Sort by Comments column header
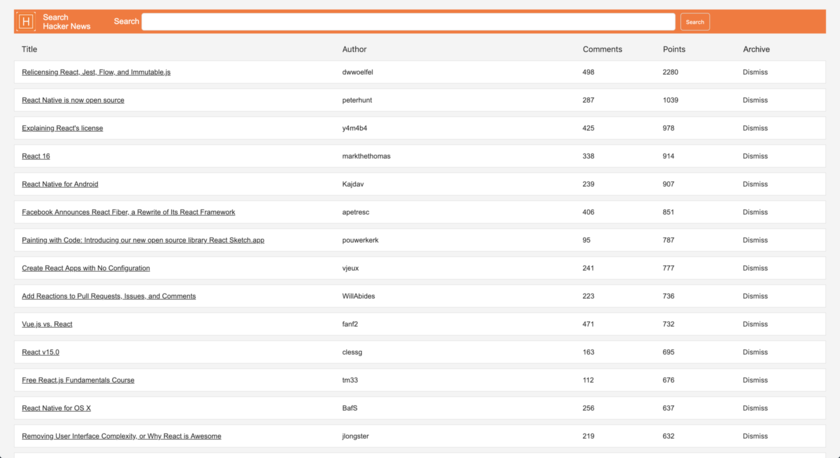This screenshot has width=840, height=458. [x=602, y=49]
